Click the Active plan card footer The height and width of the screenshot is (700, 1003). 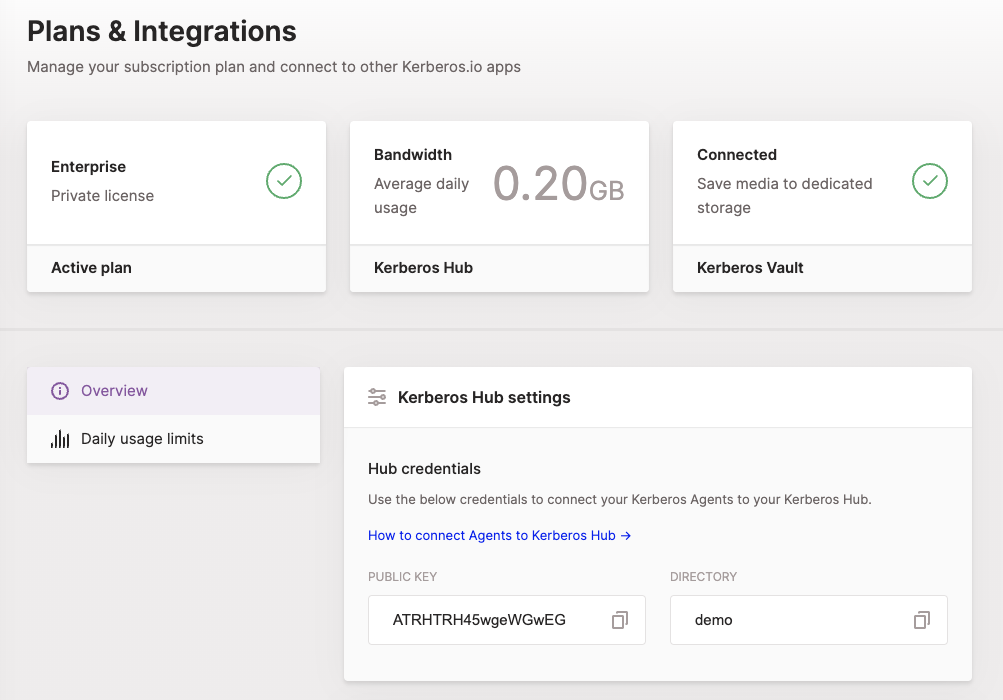[176, 268]
